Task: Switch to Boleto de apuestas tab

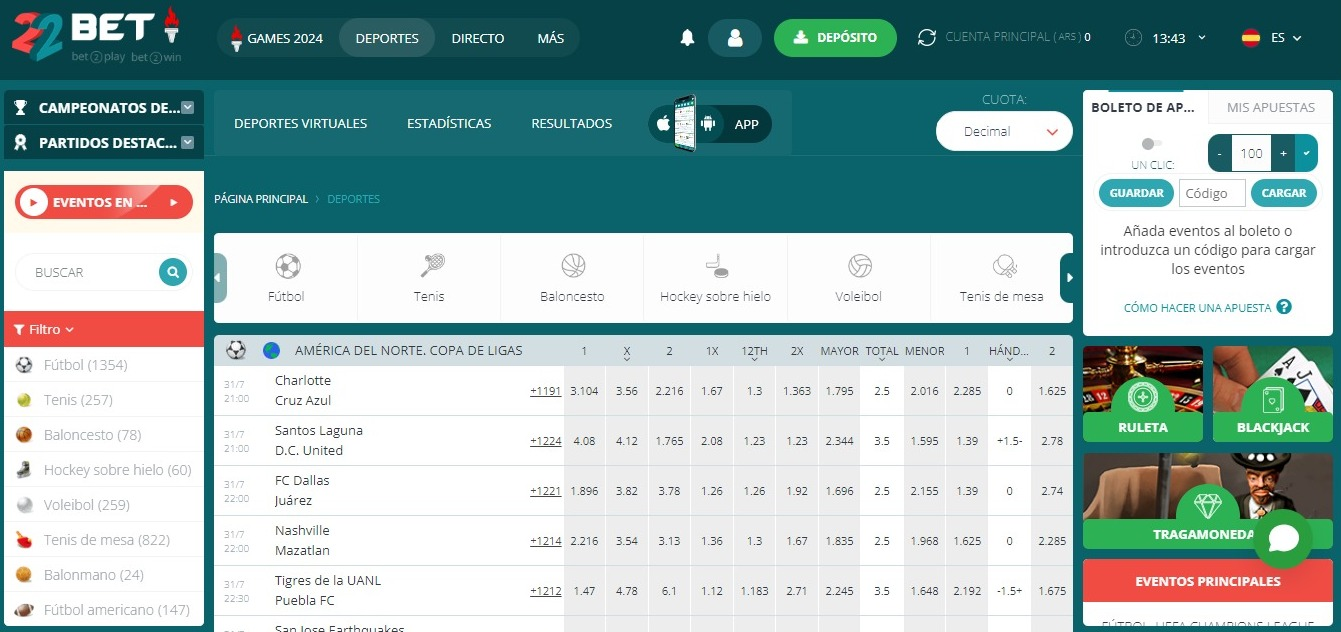Action: point(1143,107)
